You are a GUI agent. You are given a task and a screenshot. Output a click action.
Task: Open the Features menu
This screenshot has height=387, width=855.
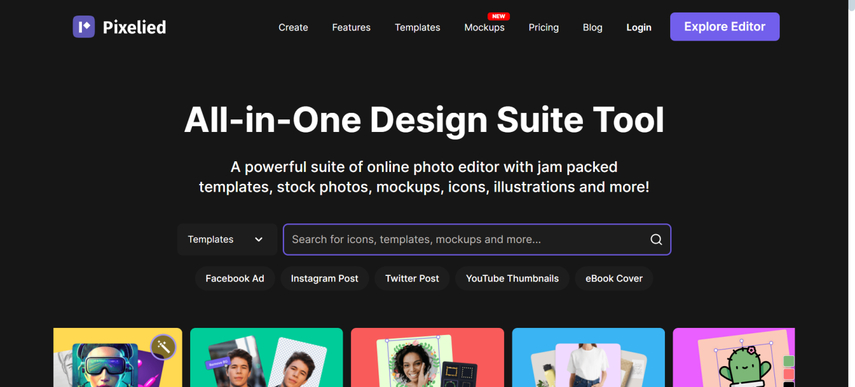tap(351, 27)
